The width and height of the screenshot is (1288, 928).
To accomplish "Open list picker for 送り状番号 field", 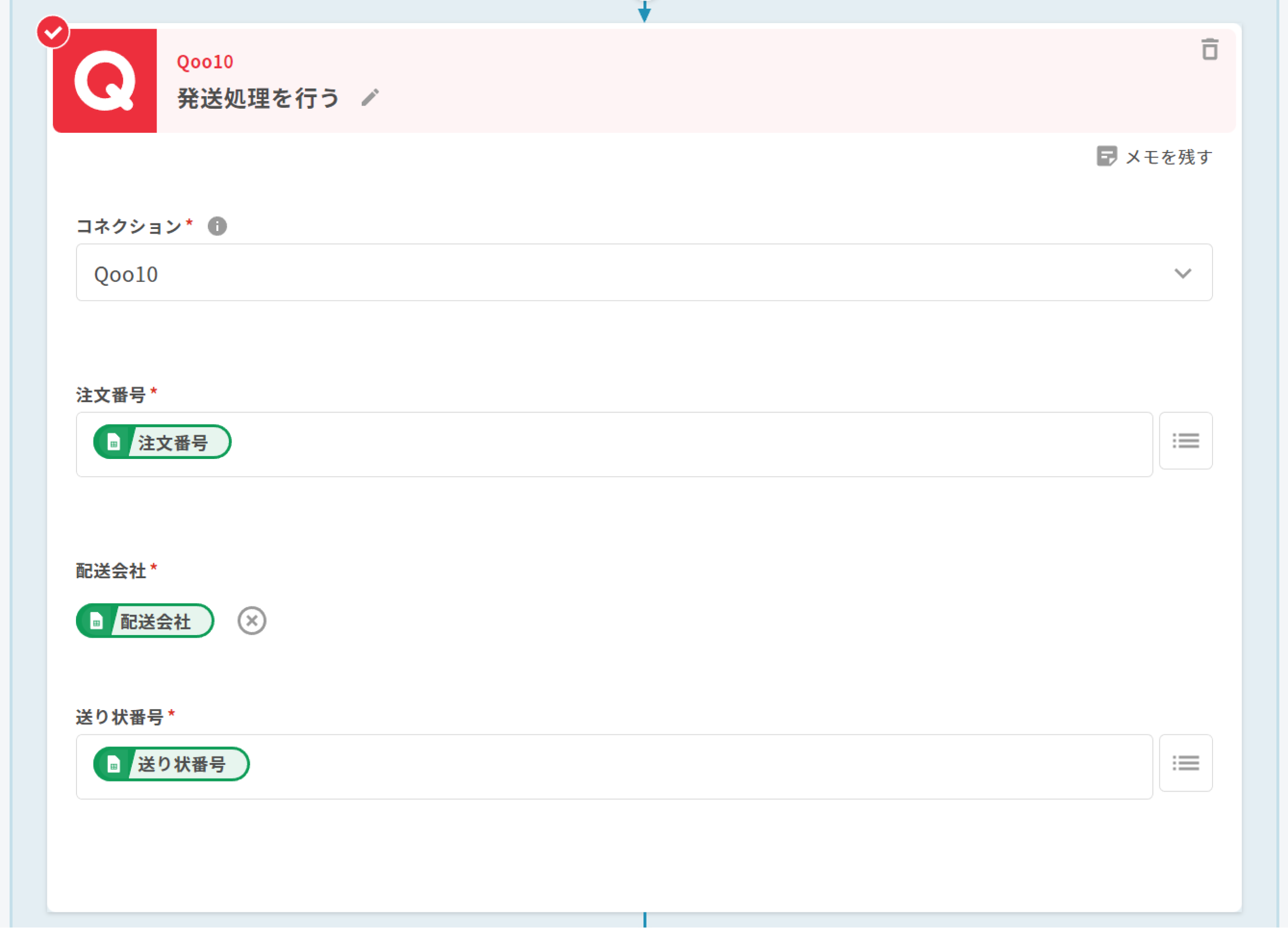I will [1185, 763].
